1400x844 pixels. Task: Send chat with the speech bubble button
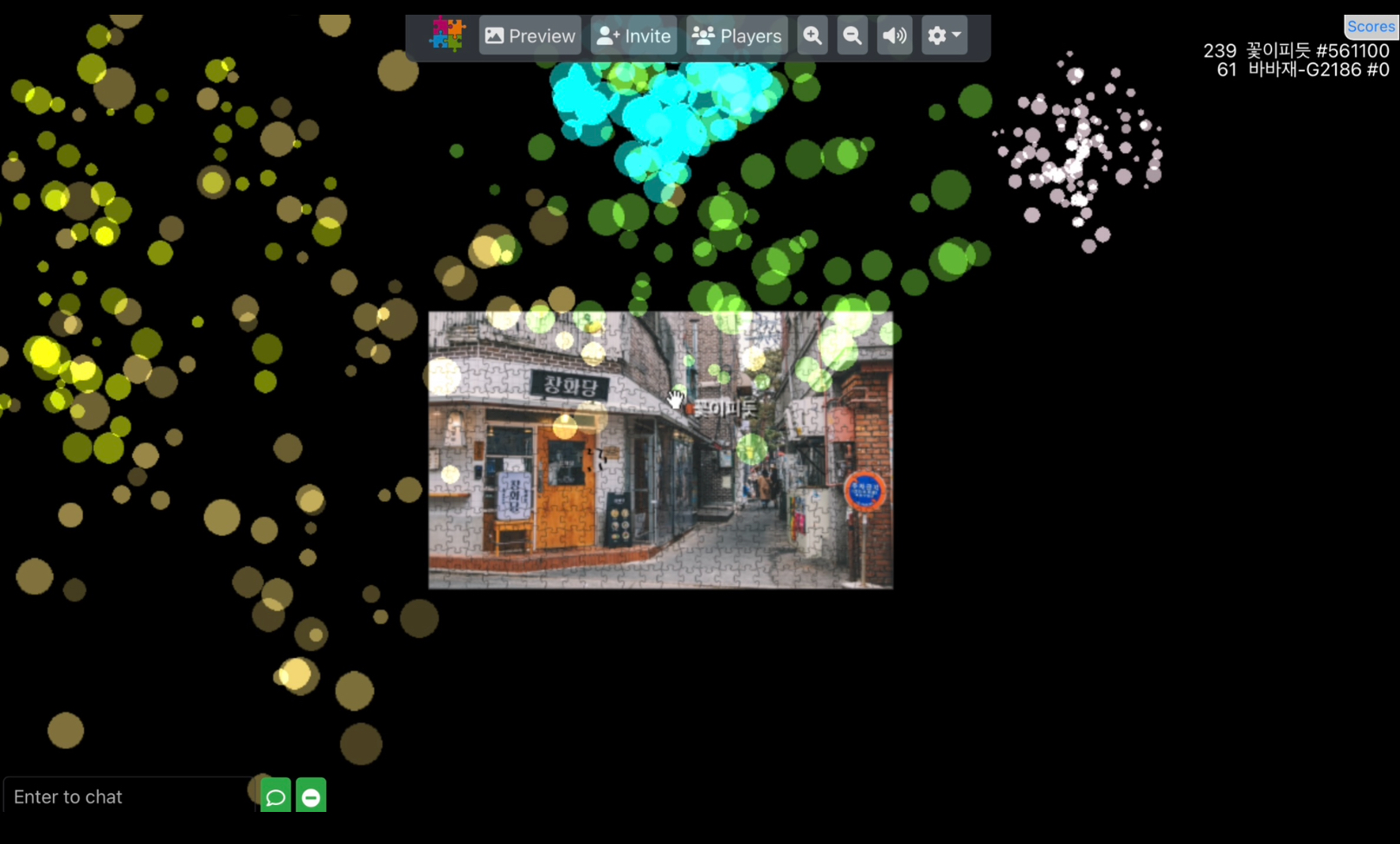(x=275, y=796)
